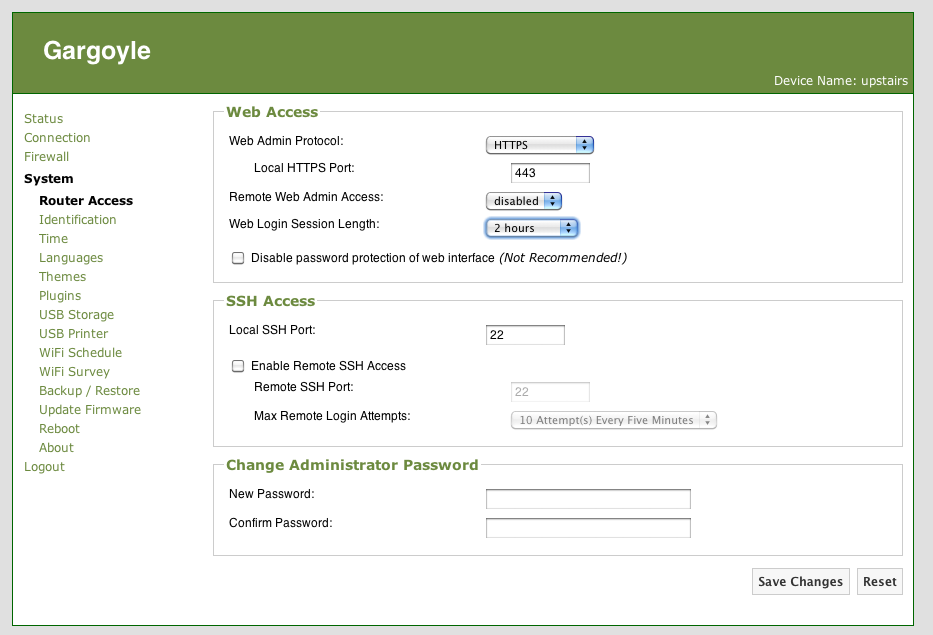Focus the New Password field

[x=587, y=499]
